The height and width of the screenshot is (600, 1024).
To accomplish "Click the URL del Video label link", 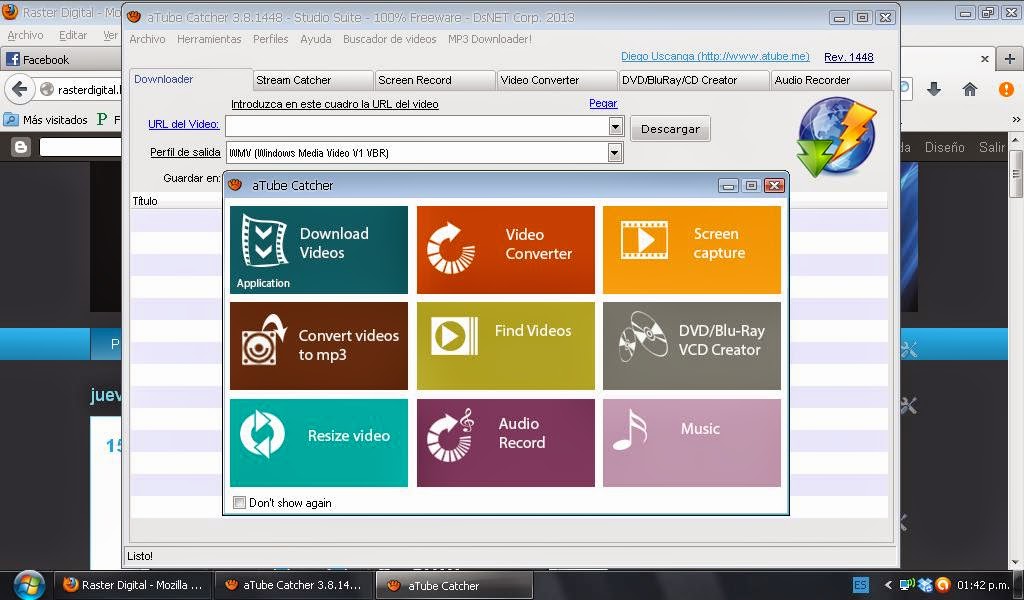I will pyautogui.click(x=184, y=124).
